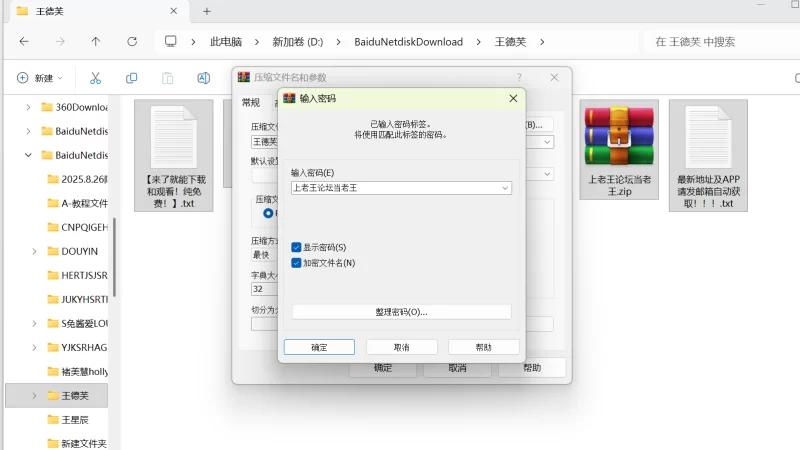The width and height of the screenshot is (800, 450).
Task: Open the A-教程文件 folder in tree
Action: 77,203
